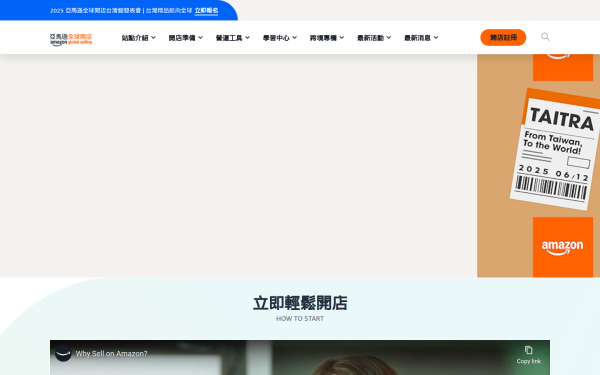Open the 最新消息 menu

(x=421, y=38)
